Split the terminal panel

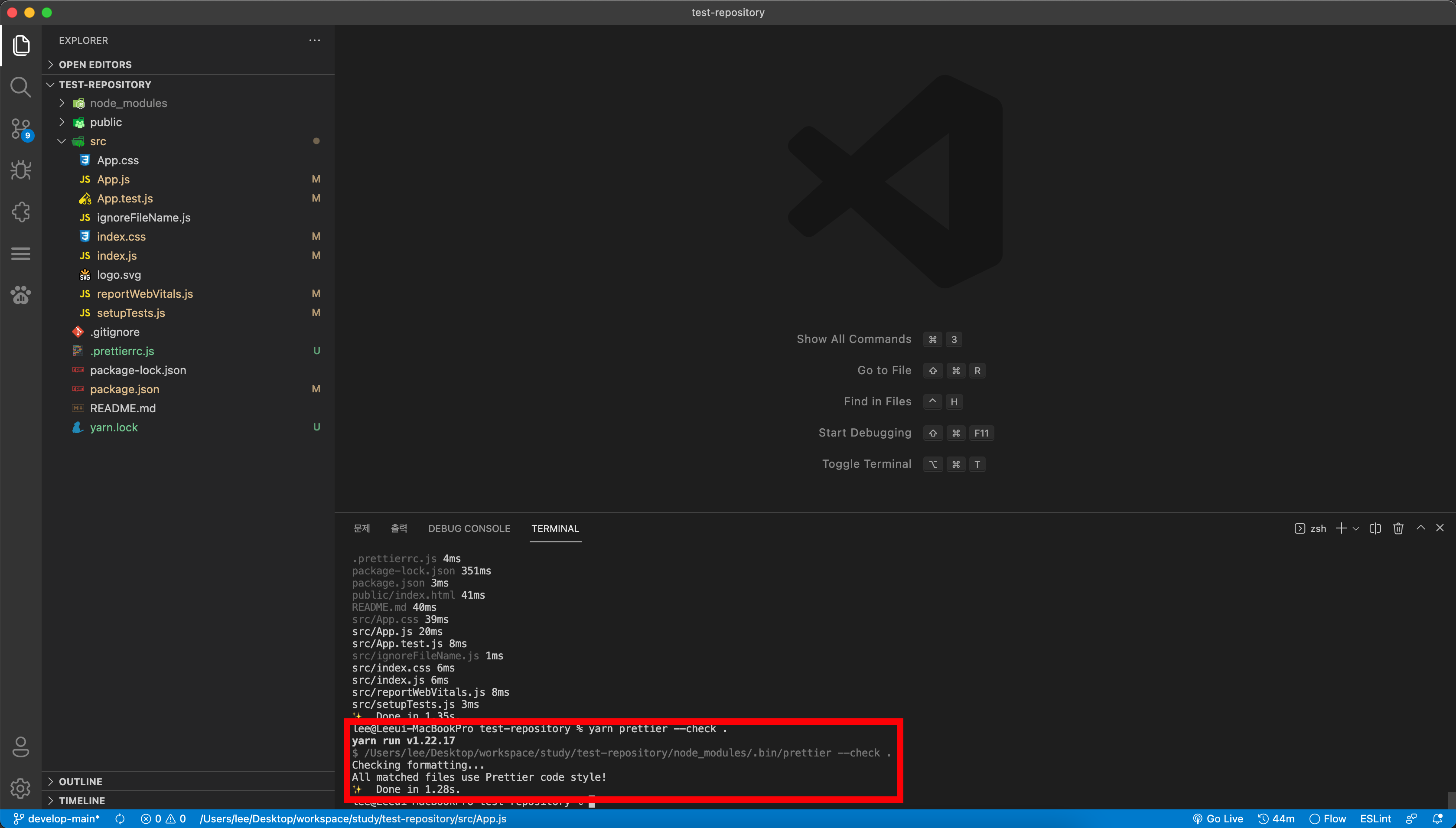tap(1375, 528)
